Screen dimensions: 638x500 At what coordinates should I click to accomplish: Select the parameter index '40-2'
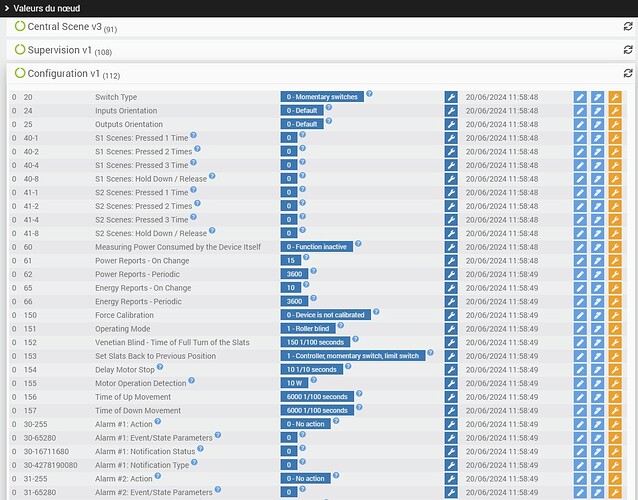tap(31, 152)
